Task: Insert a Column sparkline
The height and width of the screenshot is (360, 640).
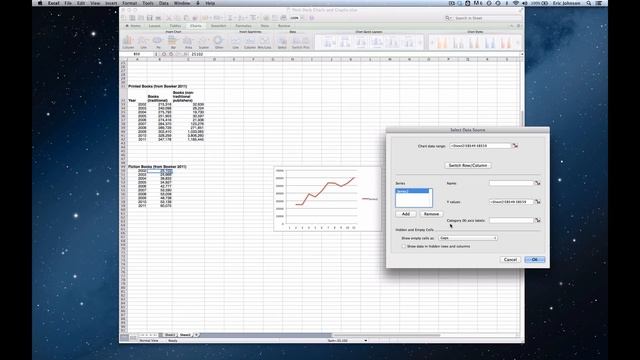Action: tap(249, 42)
